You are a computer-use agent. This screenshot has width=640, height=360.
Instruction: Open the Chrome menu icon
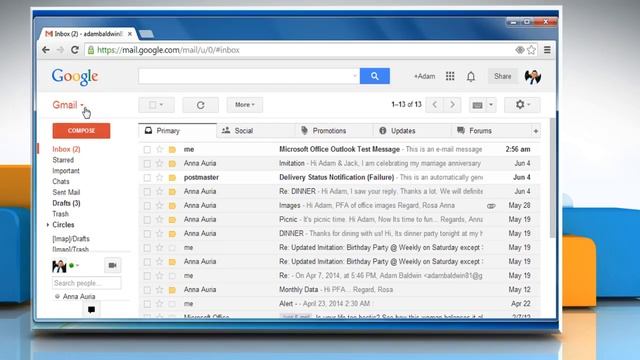[547, 50]
